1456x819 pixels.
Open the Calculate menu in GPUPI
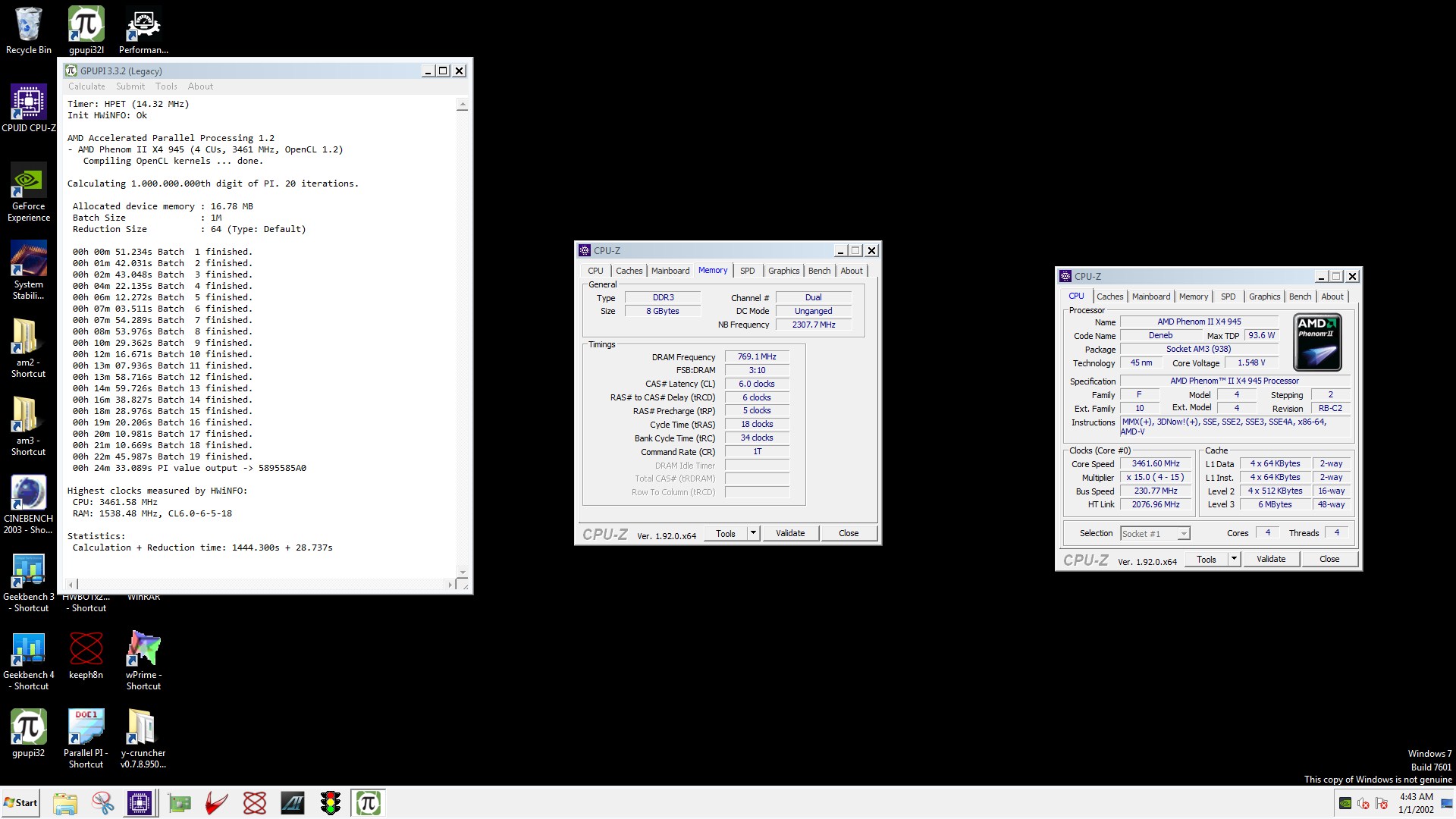(x=86, y=86)
